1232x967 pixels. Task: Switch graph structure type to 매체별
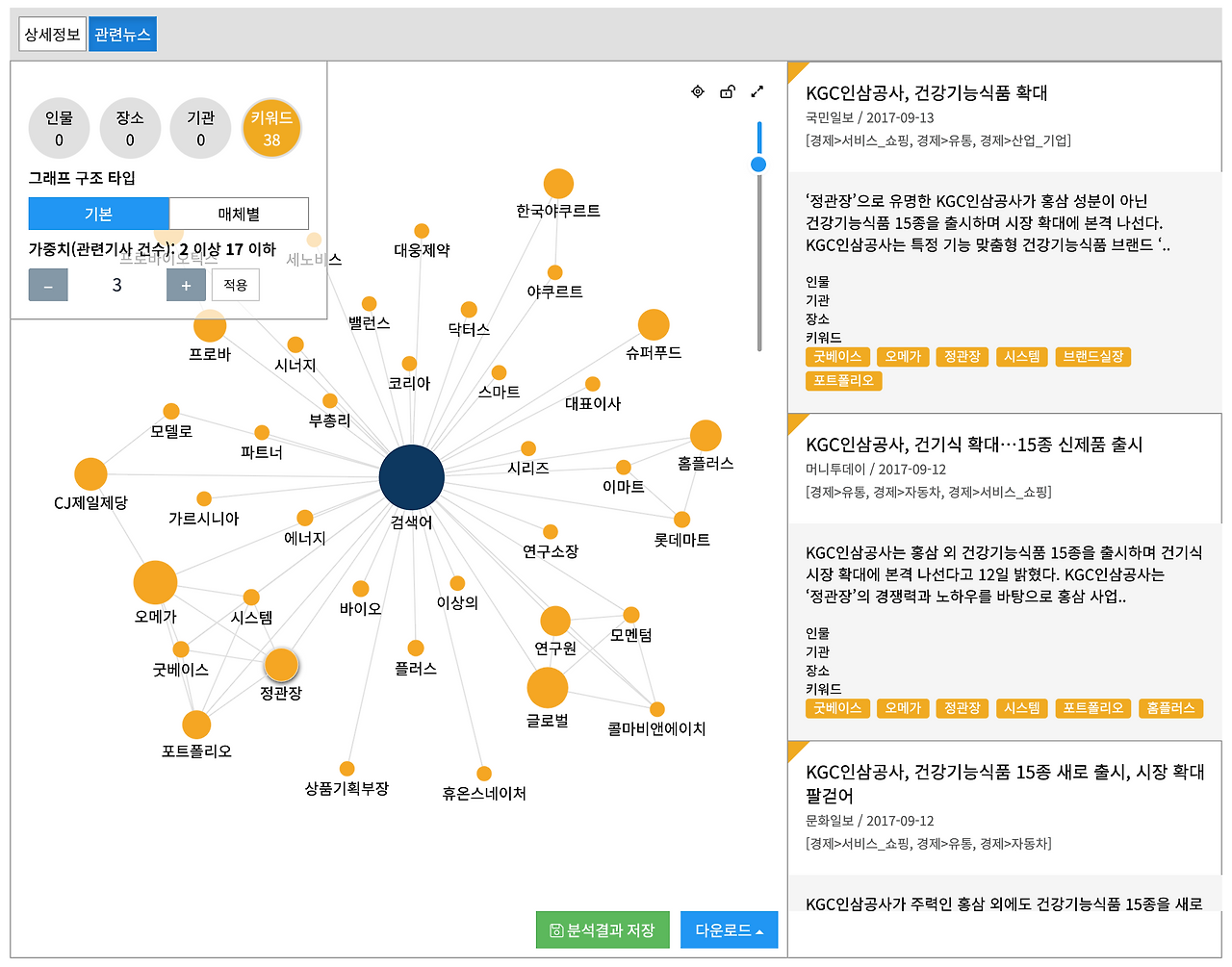point(239,213)
